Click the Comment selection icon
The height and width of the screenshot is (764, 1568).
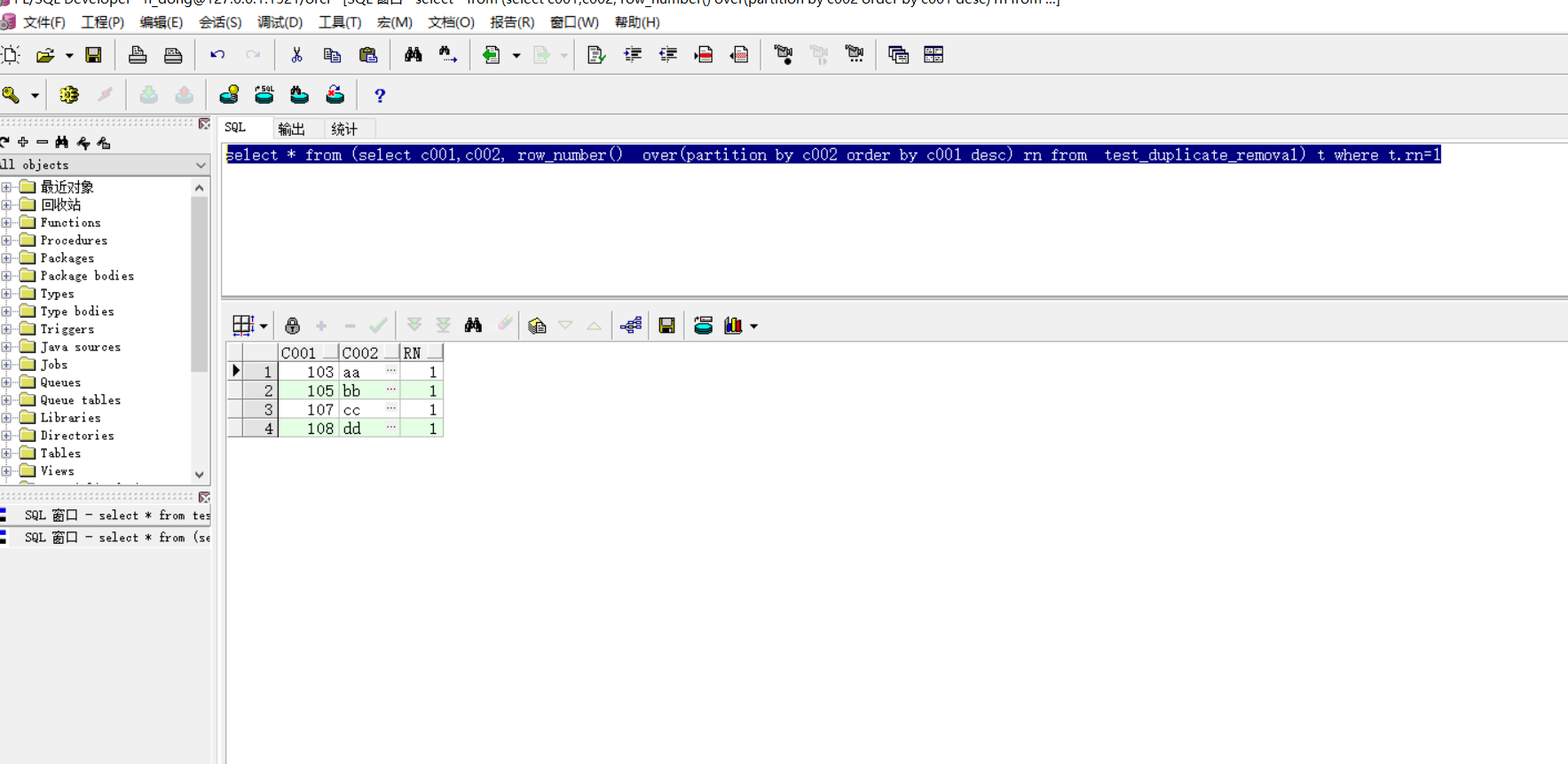click(x=704, y=55)
